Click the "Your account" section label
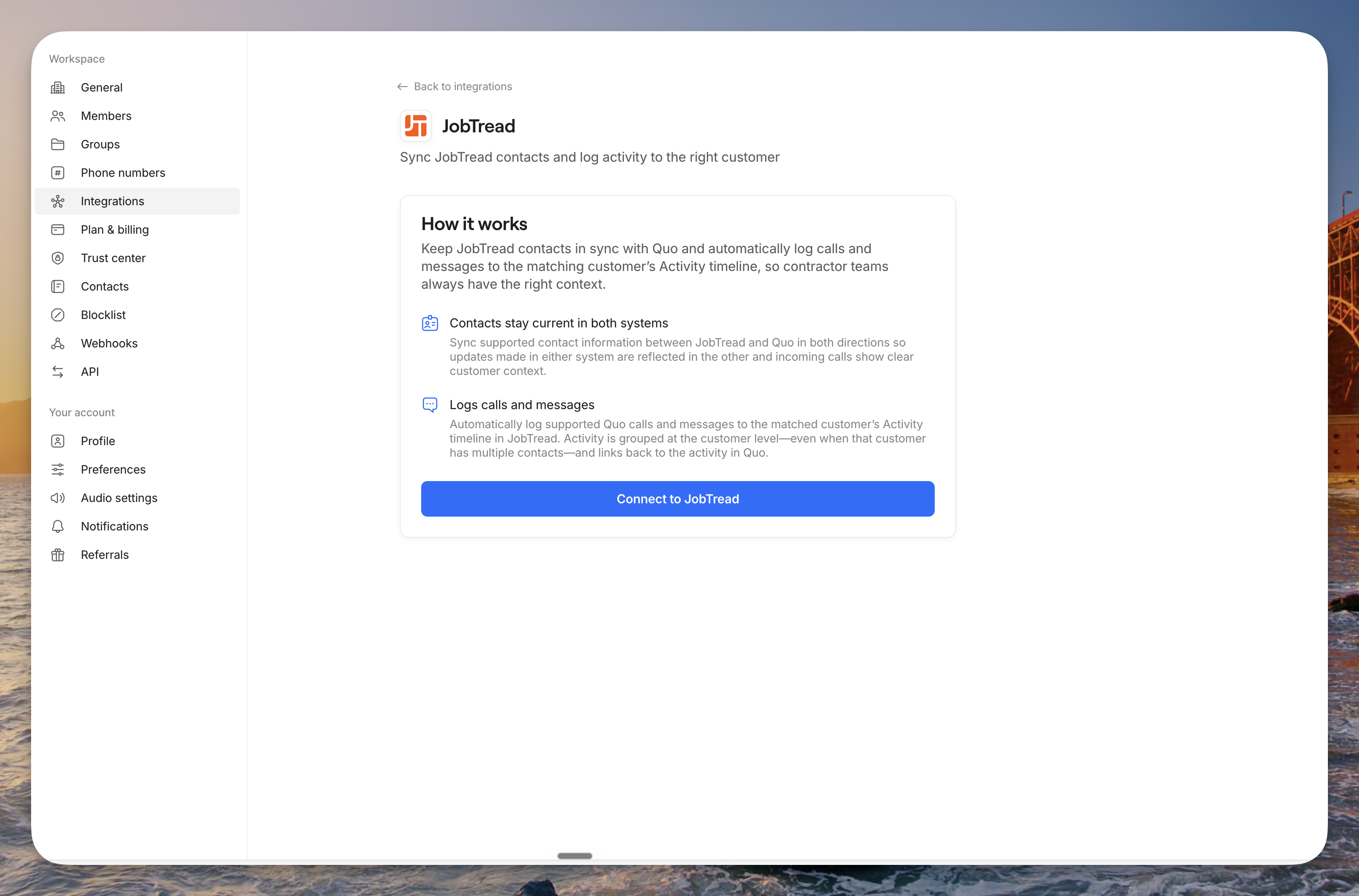Image resolution: width=1359 pixels, height=896 pixels. pyautogui.click(x=82, y=413)
